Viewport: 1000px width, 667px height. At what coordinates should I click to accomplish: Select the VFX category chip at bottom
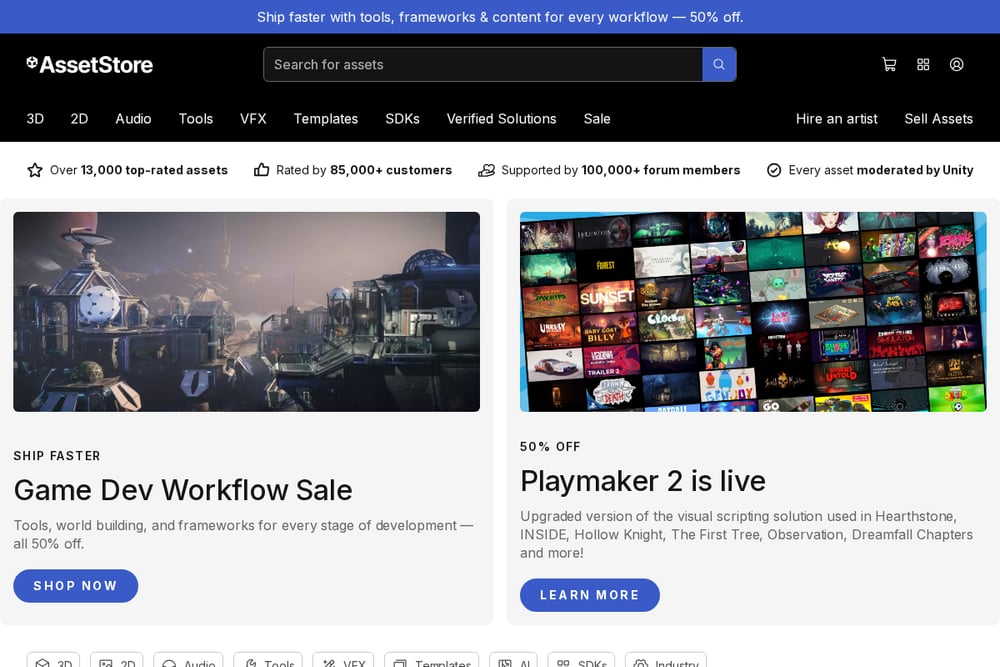click(343, 661)
